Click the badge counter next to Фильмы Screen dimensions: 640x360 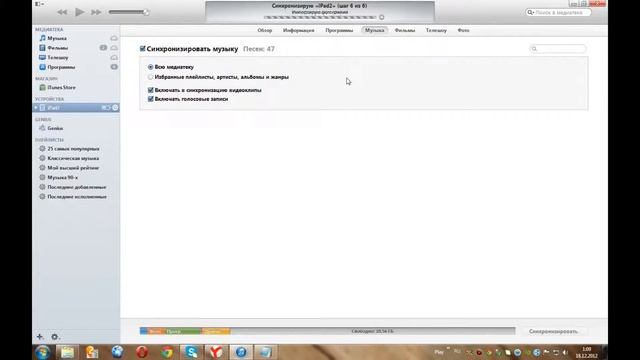(x=103, y=48)
